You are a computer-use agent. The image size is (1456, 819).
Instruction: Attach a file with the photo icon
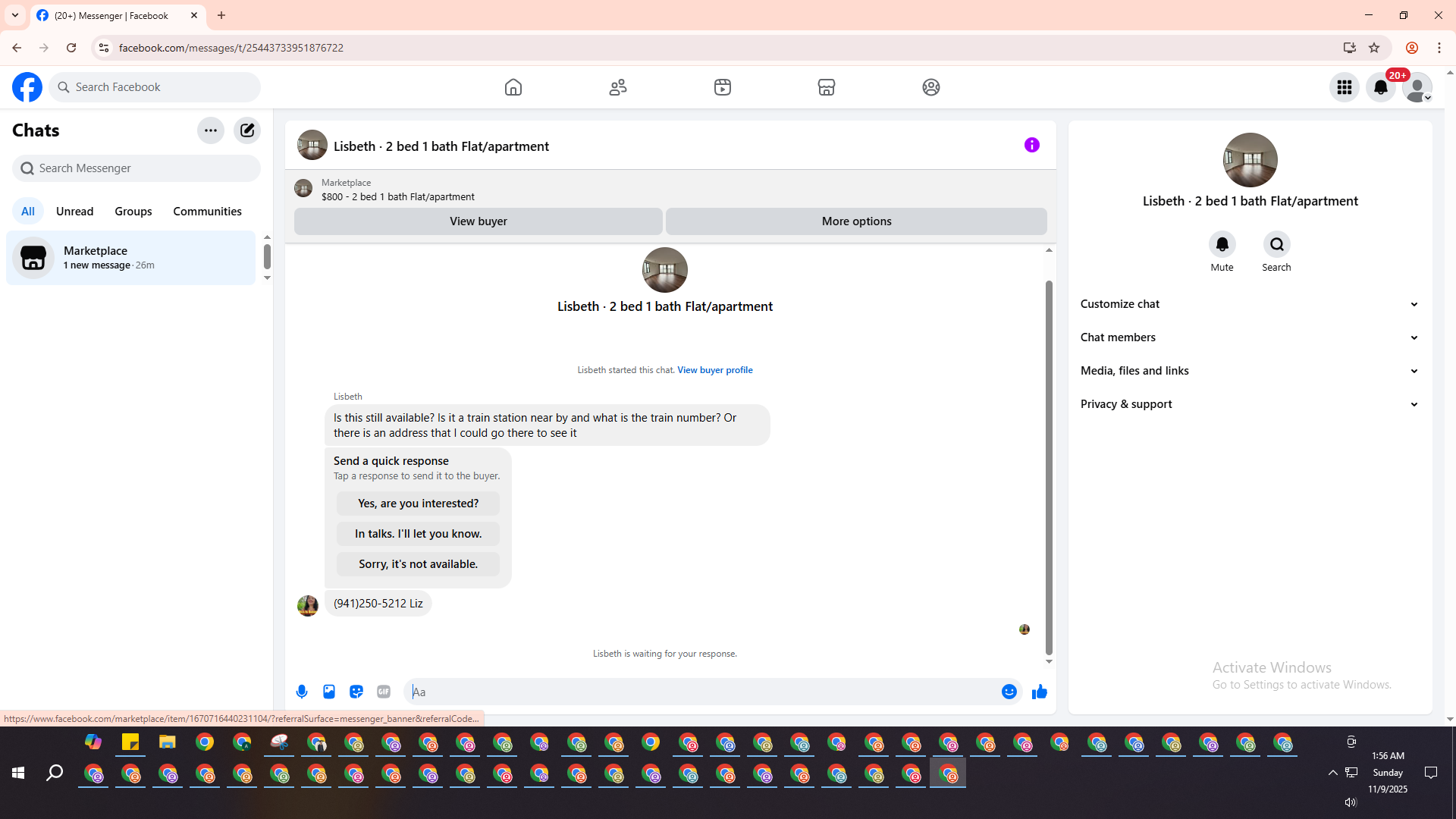329,692
